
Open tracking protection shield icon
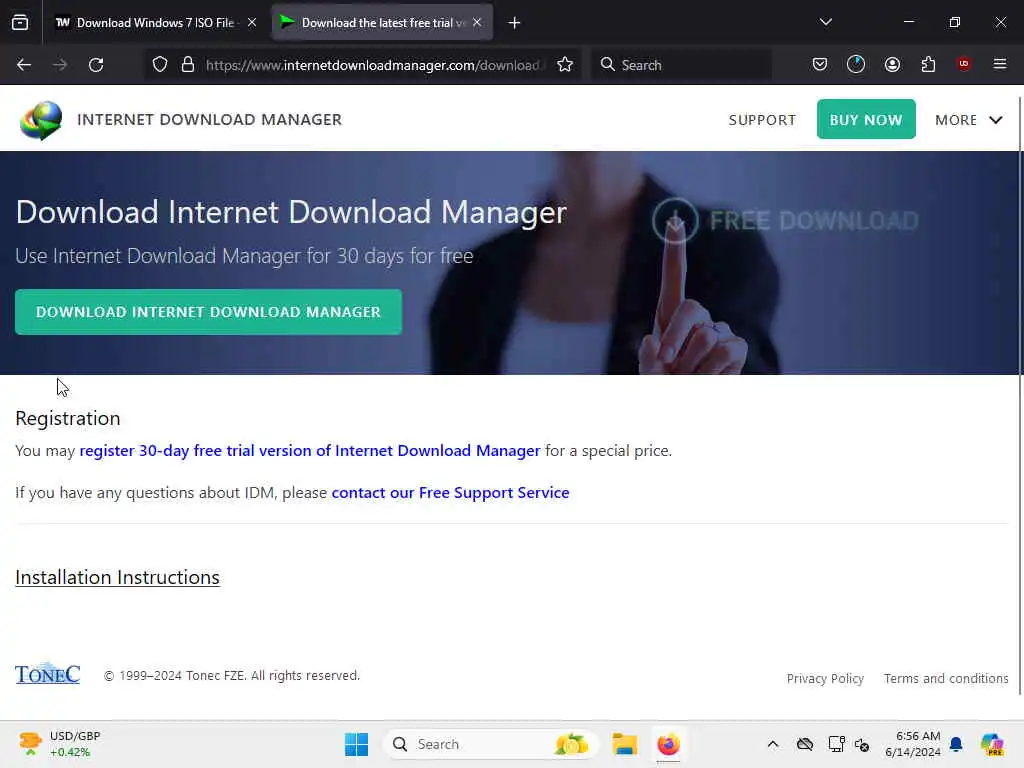[160, 65]
